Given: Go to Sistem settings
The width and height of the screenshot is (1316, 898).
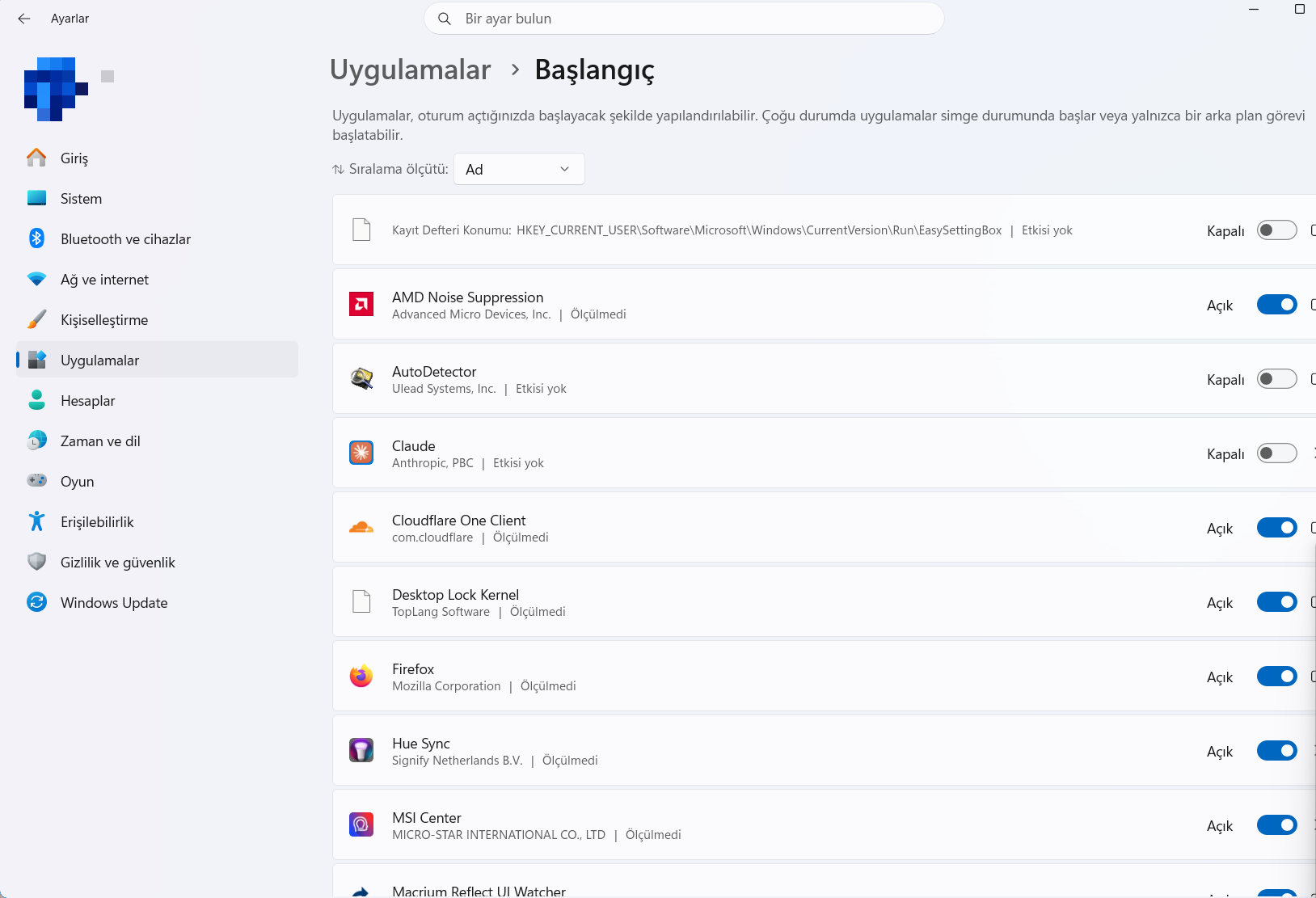Looking at the screenshot, I should coord(157,198).
